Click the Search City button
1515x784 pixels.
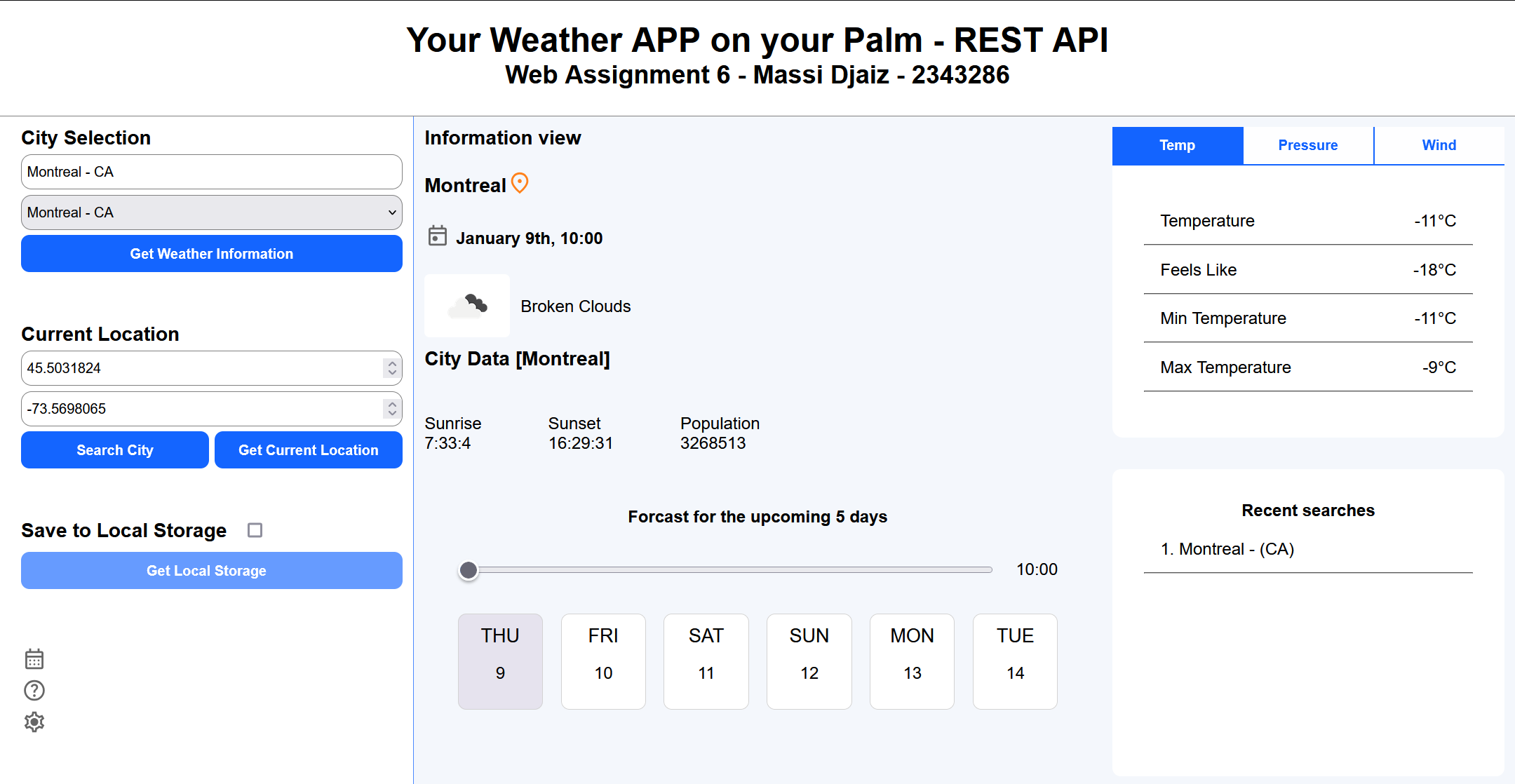(x=115, y=450)
